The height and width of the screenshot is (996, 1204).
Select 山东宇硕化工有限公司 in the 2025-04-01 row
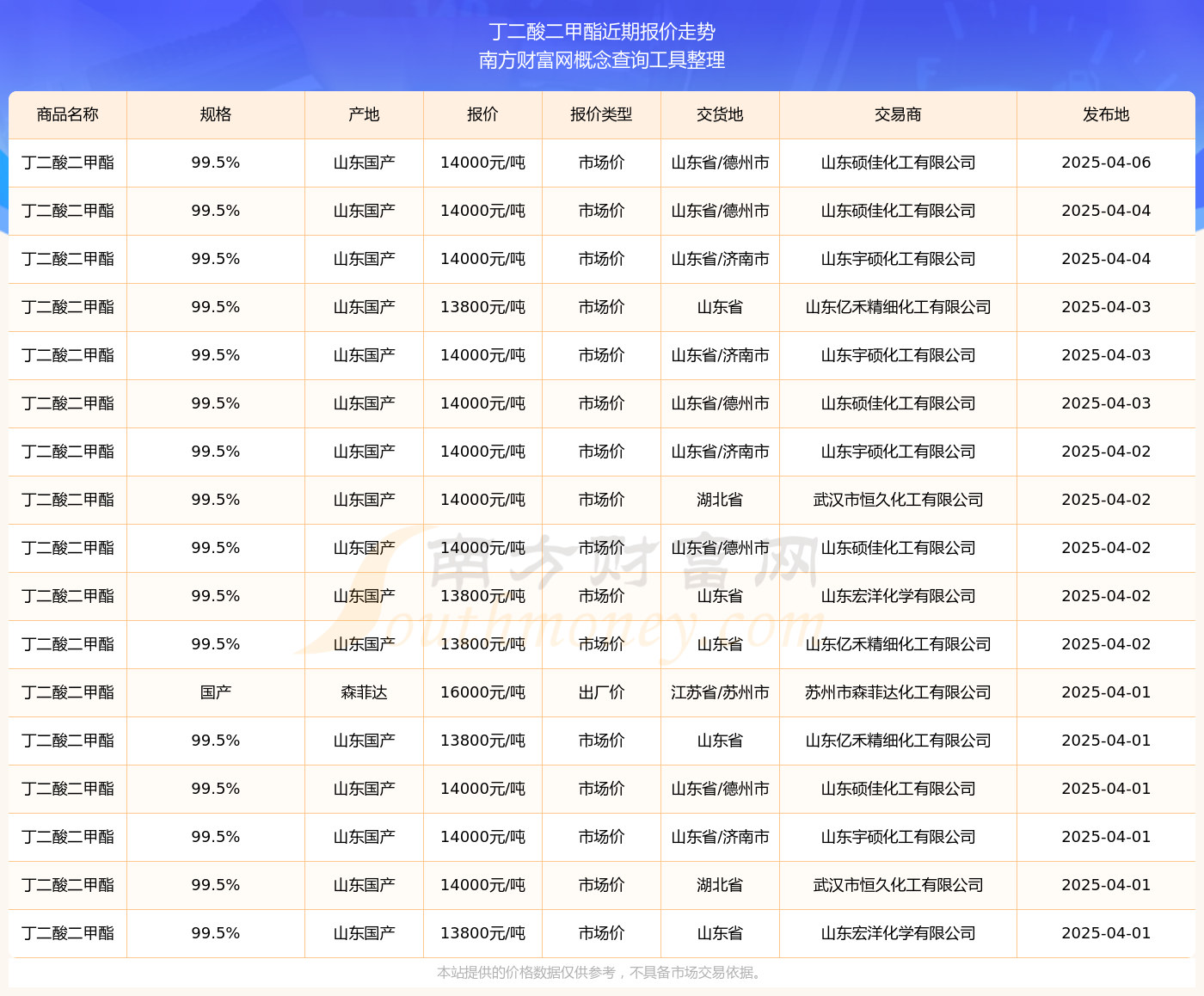tap(898, 837)
